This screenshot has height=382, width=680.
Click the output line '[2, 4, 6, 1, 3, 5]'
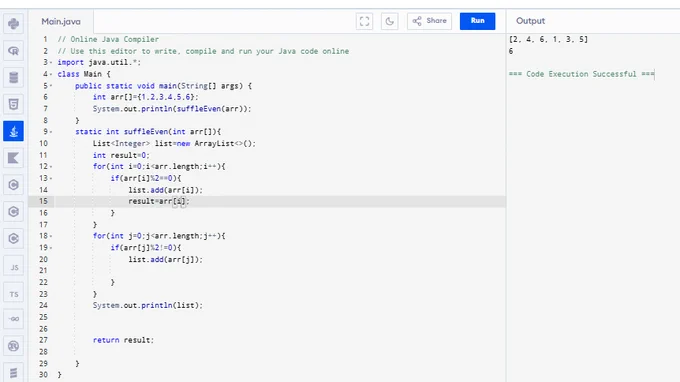tap(548, 39)
